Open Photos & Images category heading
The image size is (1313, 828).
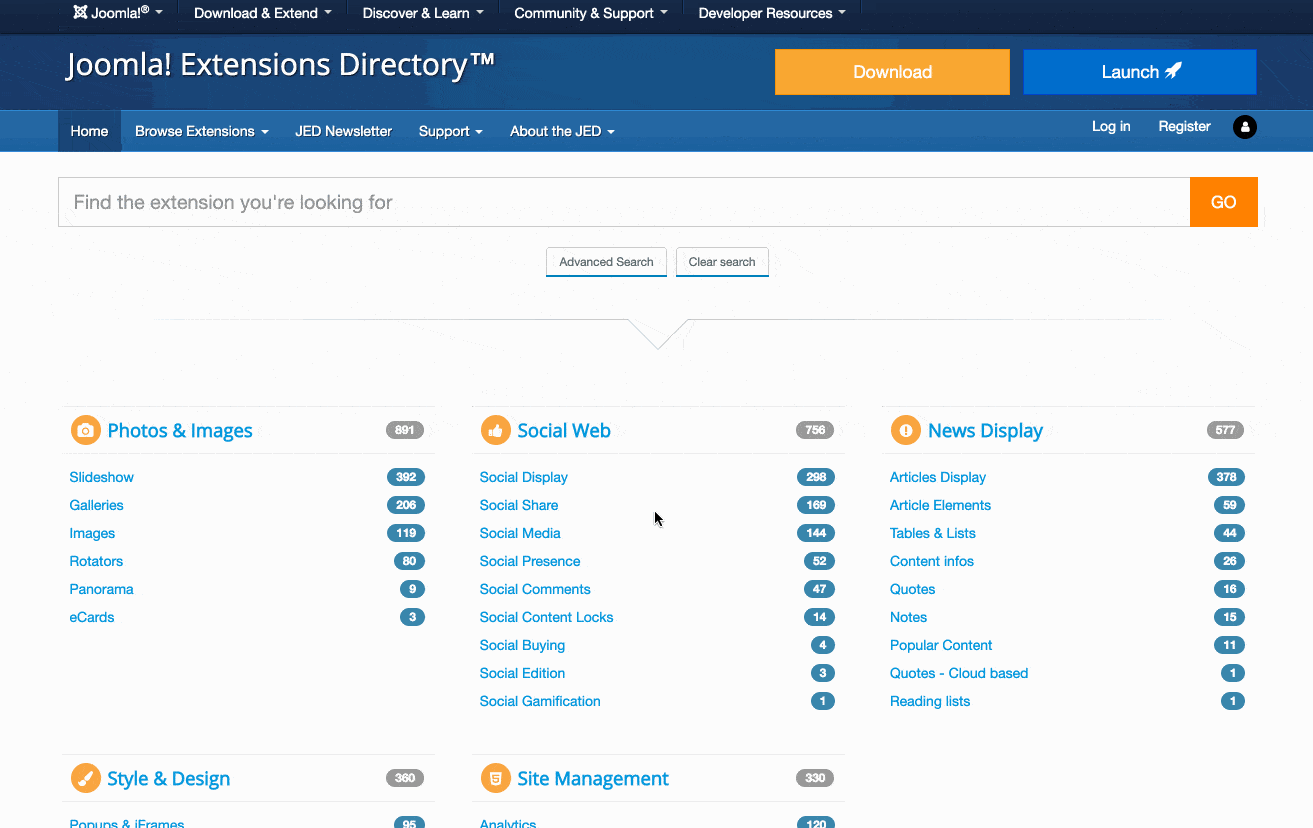[180, 431]
